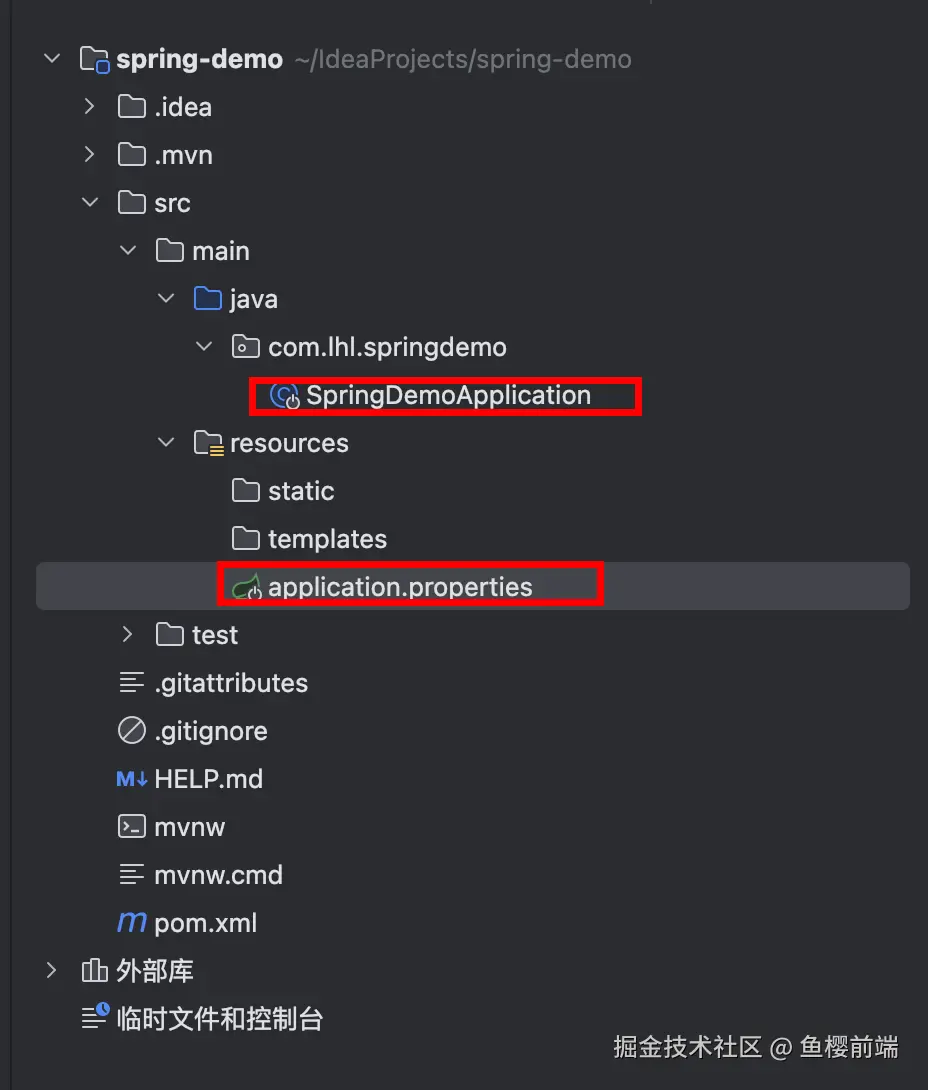
Task: Click the scratches and consoles icon
Action: click(x=95, y=1017)
